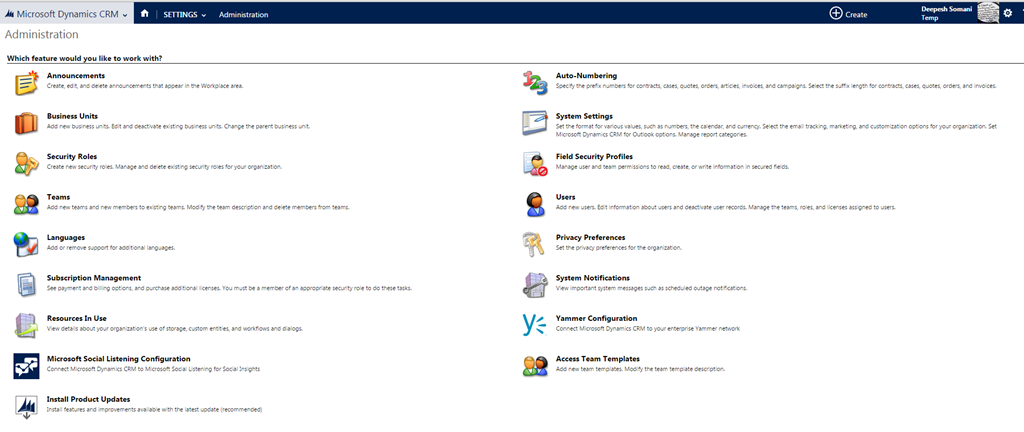Open the Users link

565,197
